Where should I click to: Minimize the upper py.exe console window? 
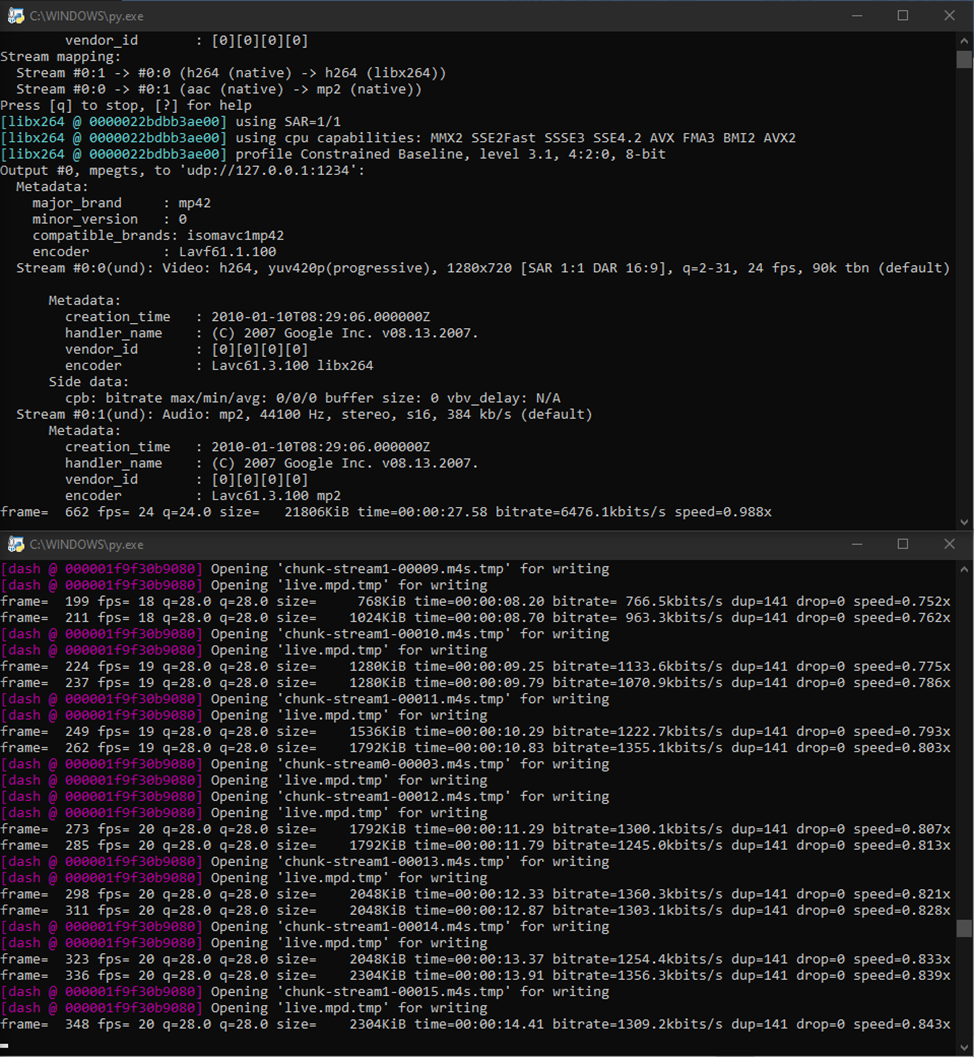pyautogui.click(x=857, y=16)
